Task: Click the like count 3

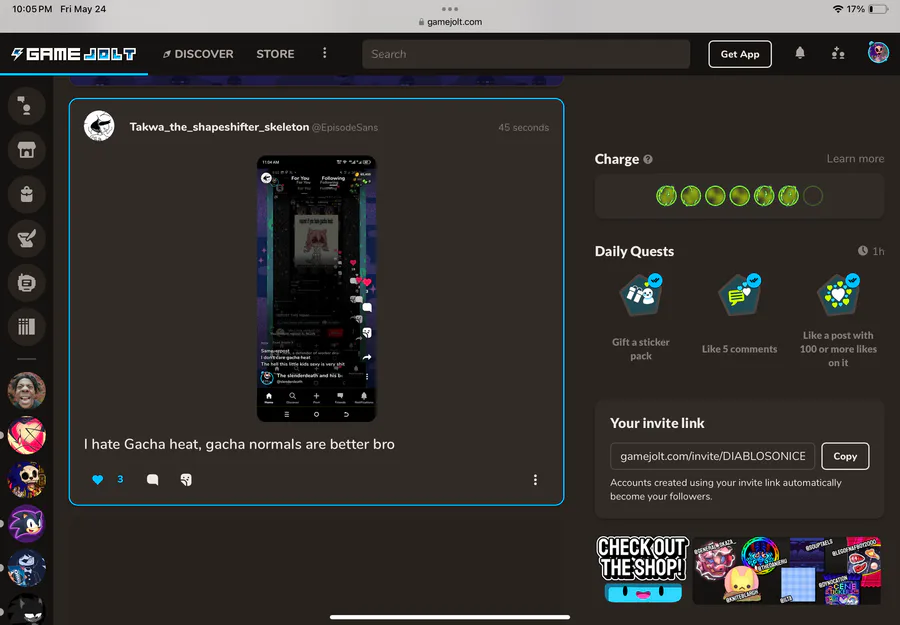Action: coord(120,479)
